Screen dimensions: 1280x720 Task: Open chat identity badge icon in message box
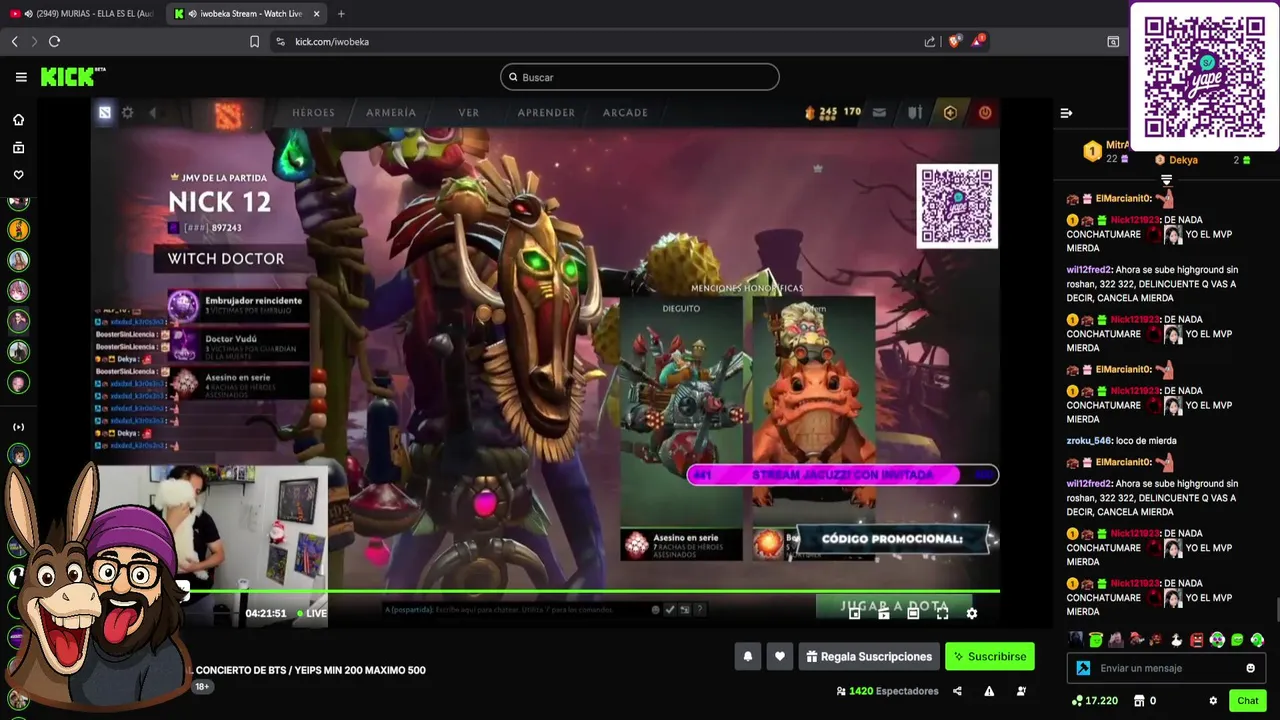(x=1083, y=668)
